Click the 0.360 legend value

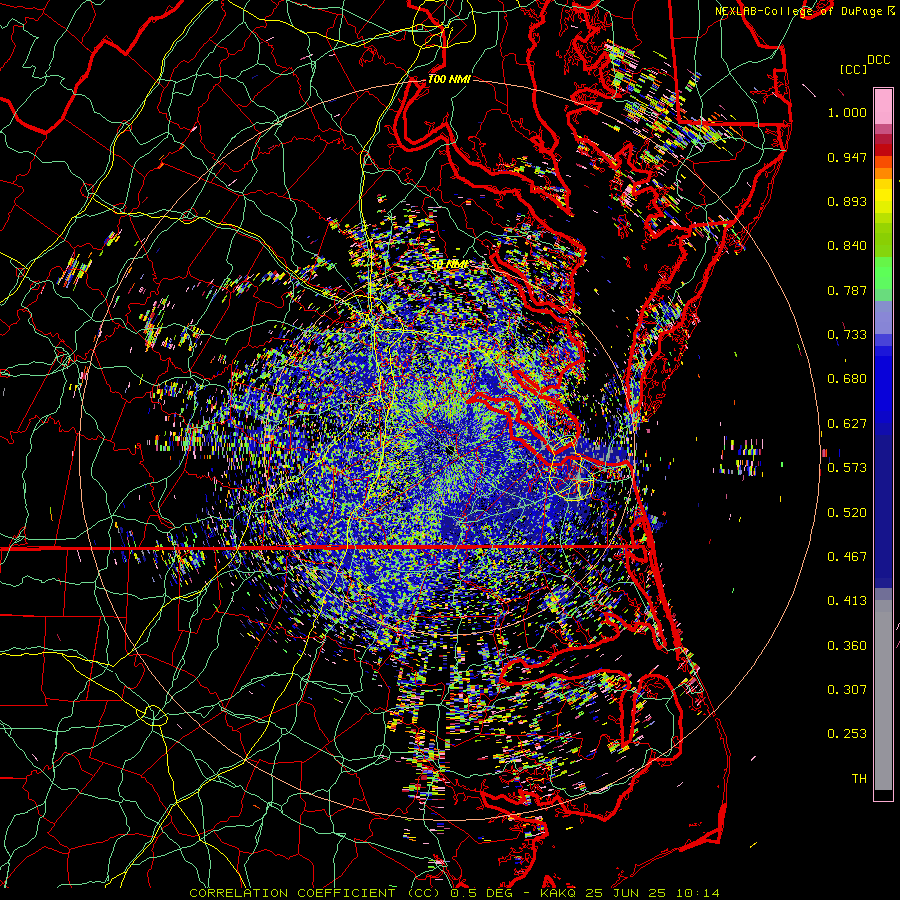[847, 646]
